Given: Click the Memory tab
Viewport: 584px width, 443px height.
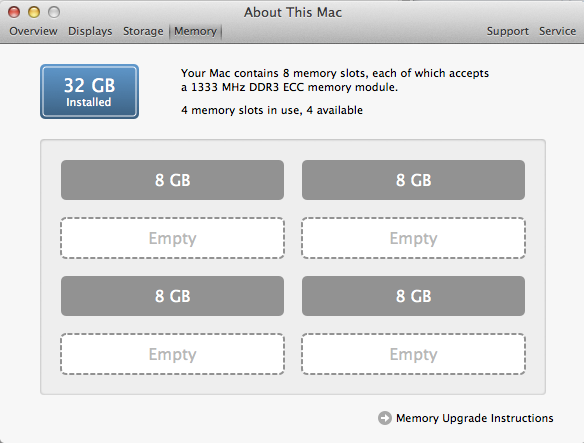Looking at the screenshot, I should (196, 31).
